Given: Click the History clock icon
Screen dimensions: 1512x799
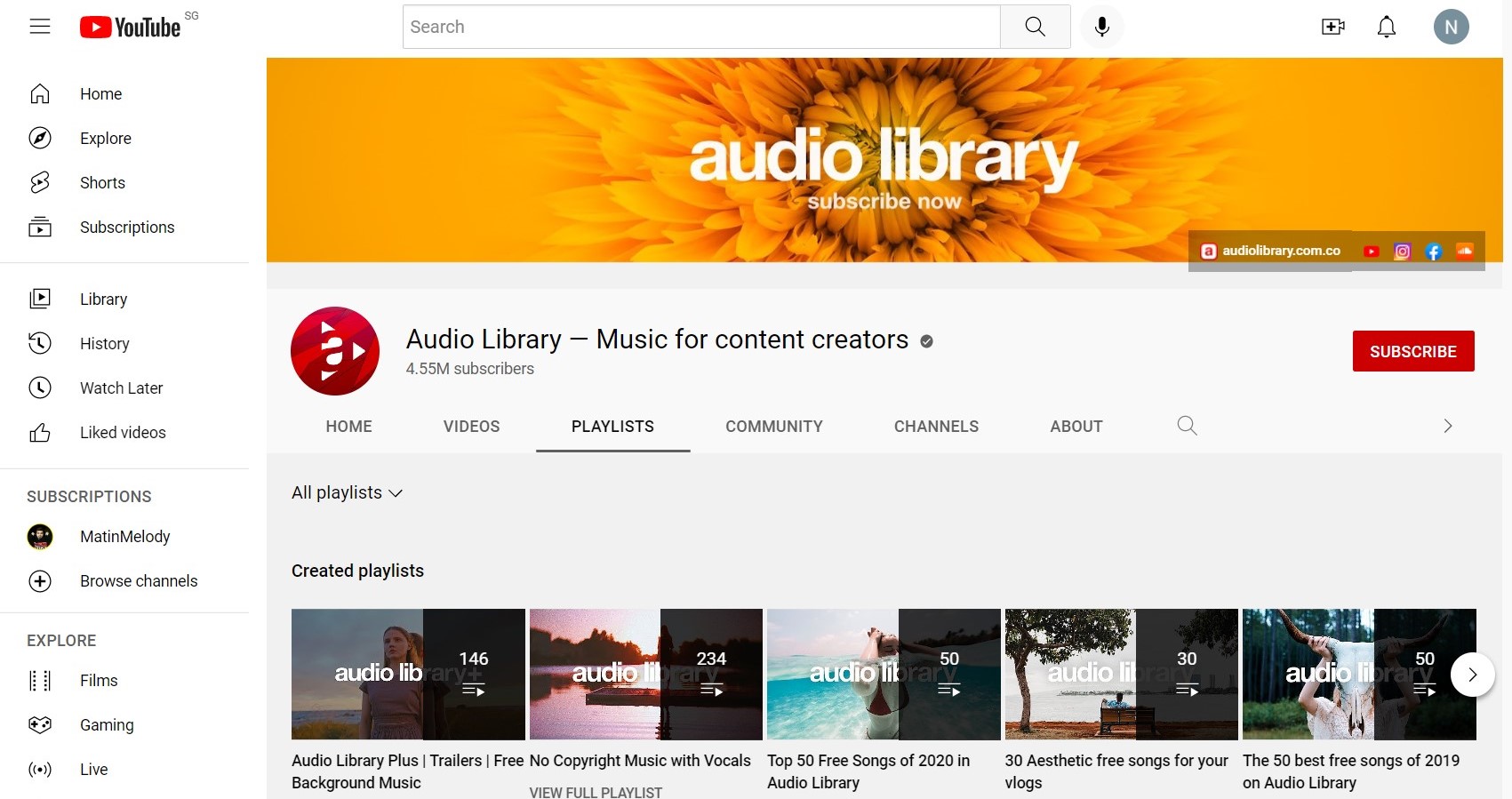Looking at the screenshot, I should pos(40,343).
